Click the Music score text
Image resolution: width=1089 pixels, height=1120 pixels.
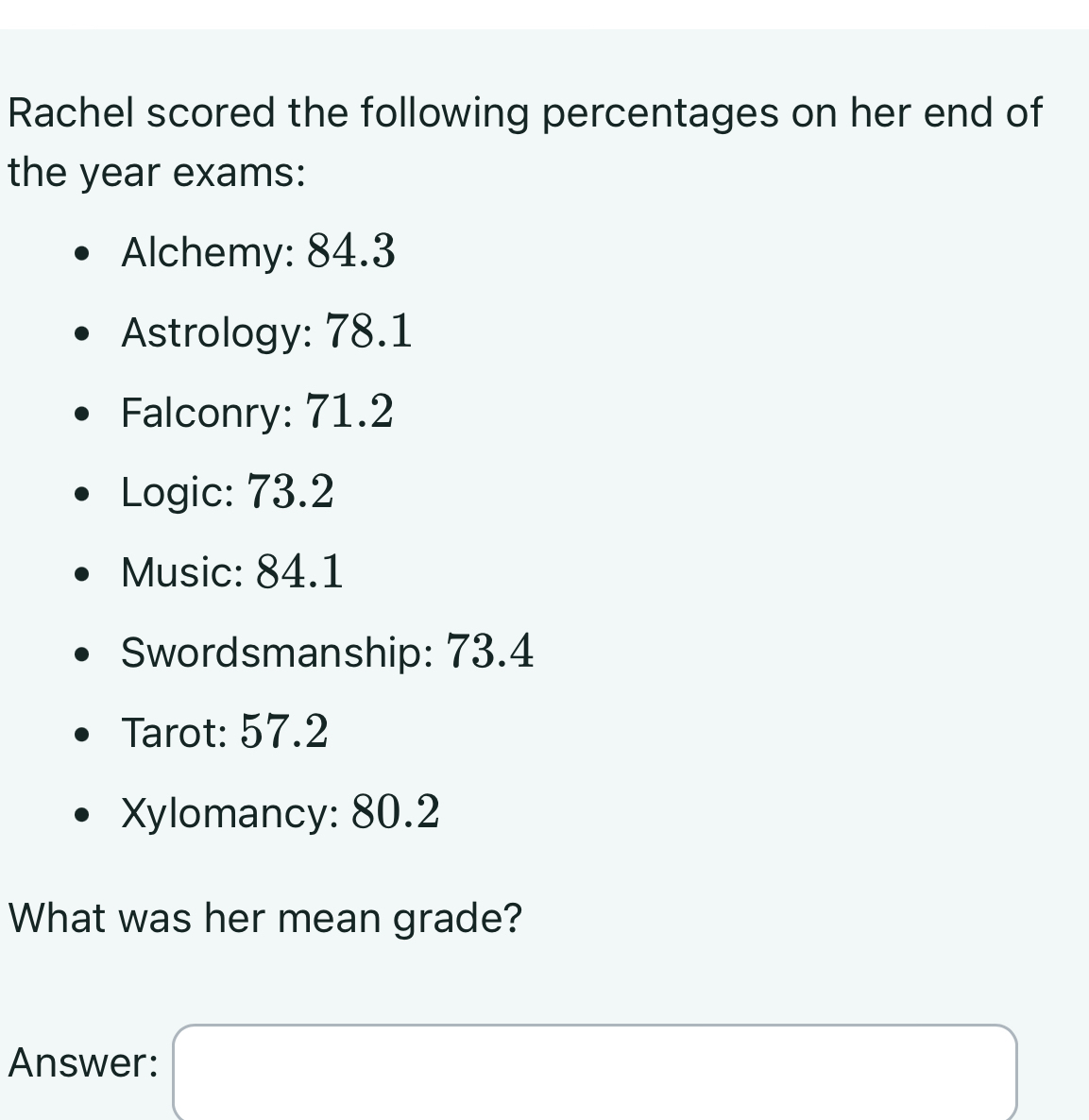click(298, 571)
